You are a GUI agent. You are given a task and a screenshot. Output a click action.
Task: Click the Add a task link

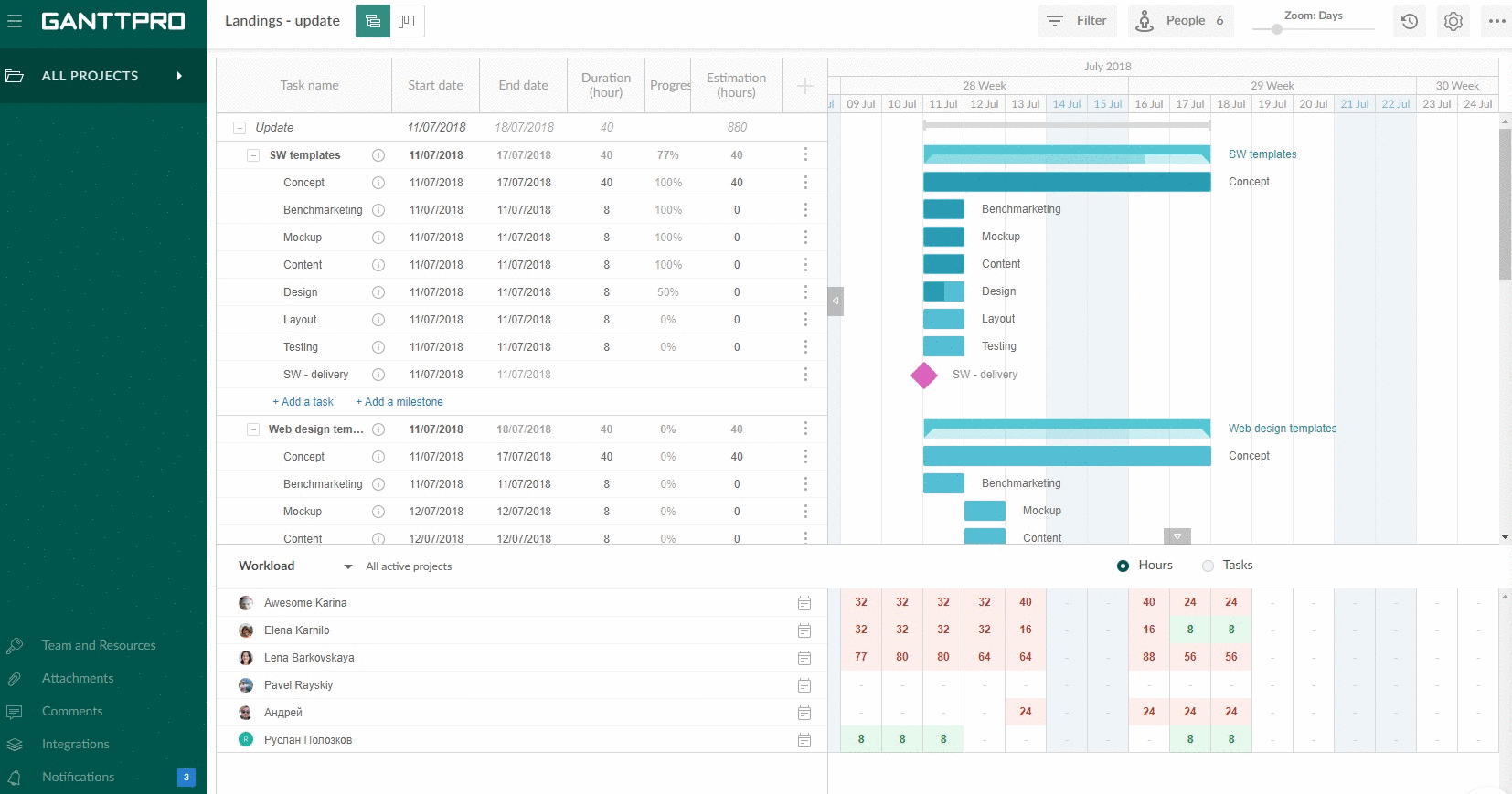pyautogui.click(x=303, y=402)
